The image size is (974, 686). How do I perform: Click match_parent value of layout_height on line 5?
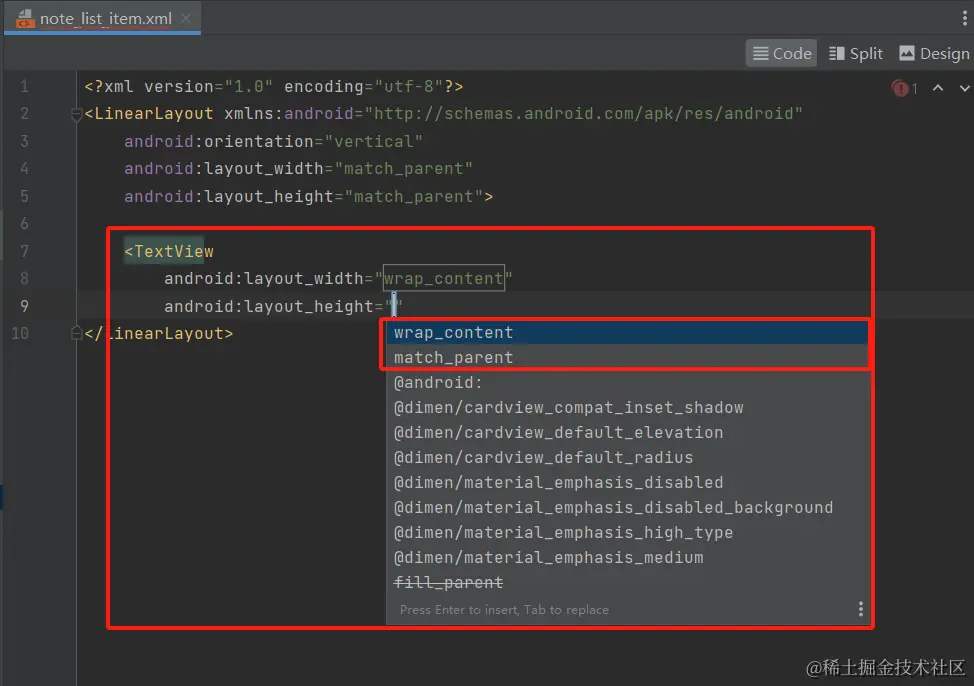(x=414, y=196)
